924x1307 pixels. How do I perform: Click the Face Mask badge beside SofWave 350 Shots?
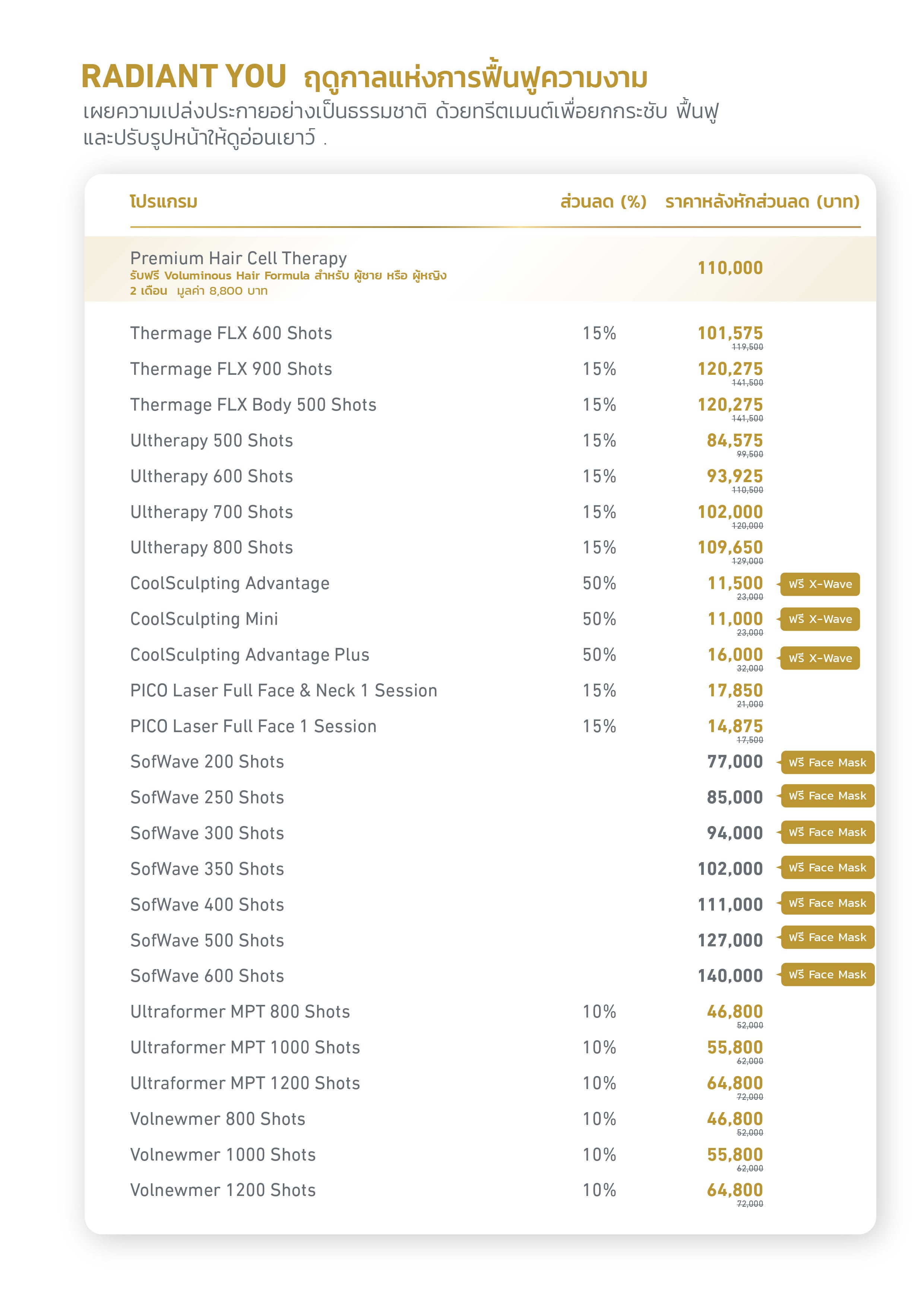click(x=827, y=867)
